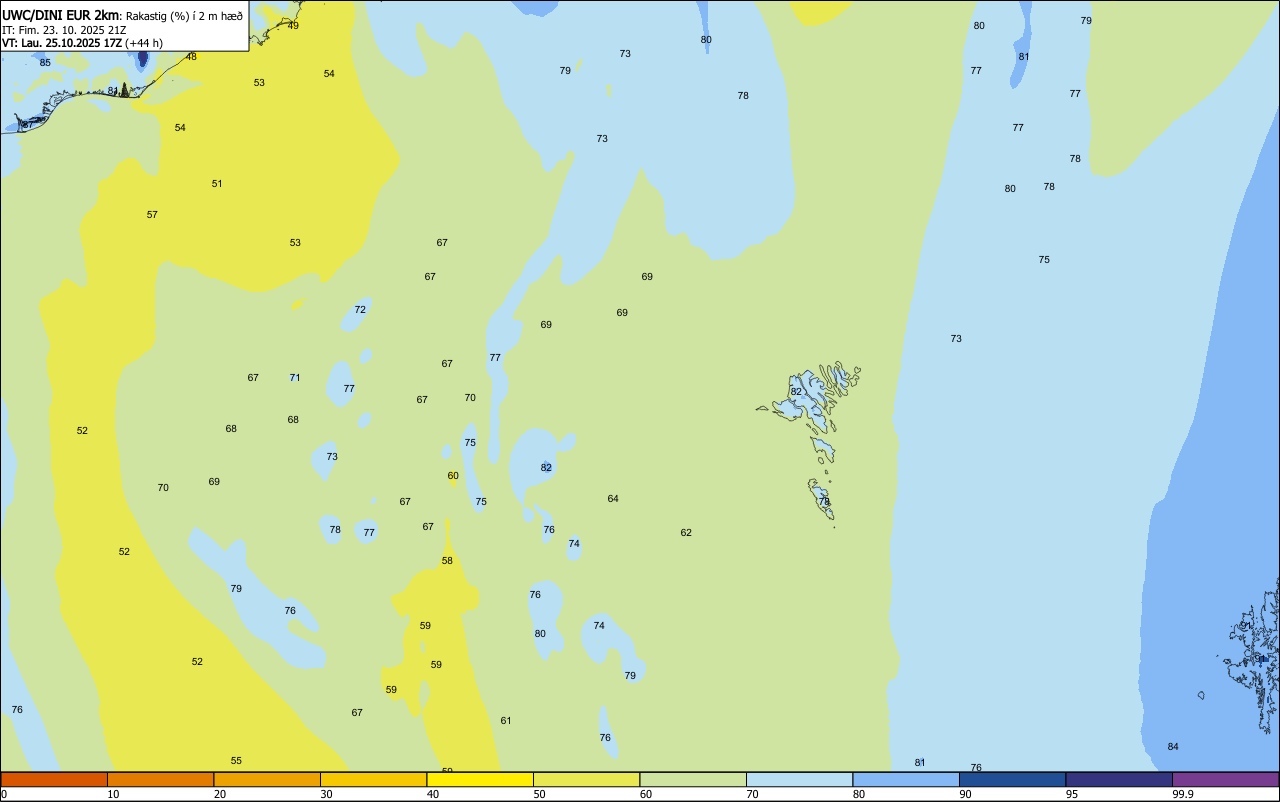The image size is (1280, 802).
Task: Click the purple legend swatch above 99.9
Action: pyautogui.click(x=1225, y=779)
